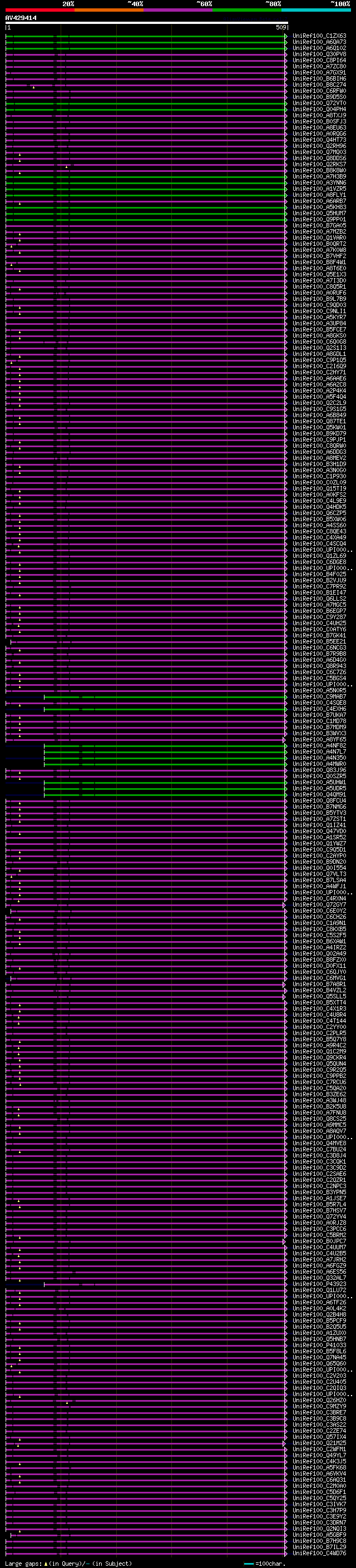This screenshot has width=356, height=1568.
Task: Choose hit UniRef100_Q72VT0
Action: tap(319, 103)
